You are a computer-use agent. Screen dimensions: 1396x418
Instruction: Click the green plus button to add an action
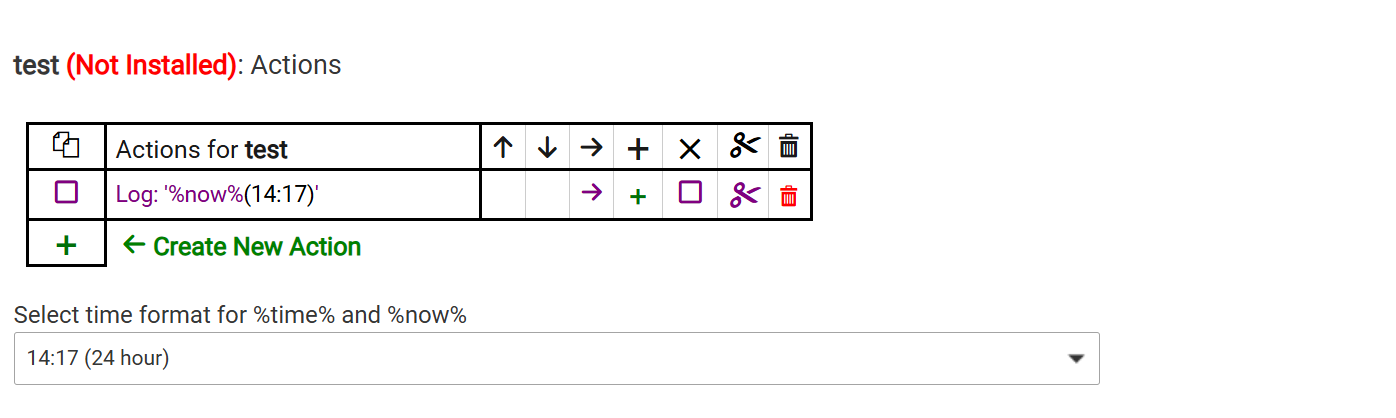66,244
